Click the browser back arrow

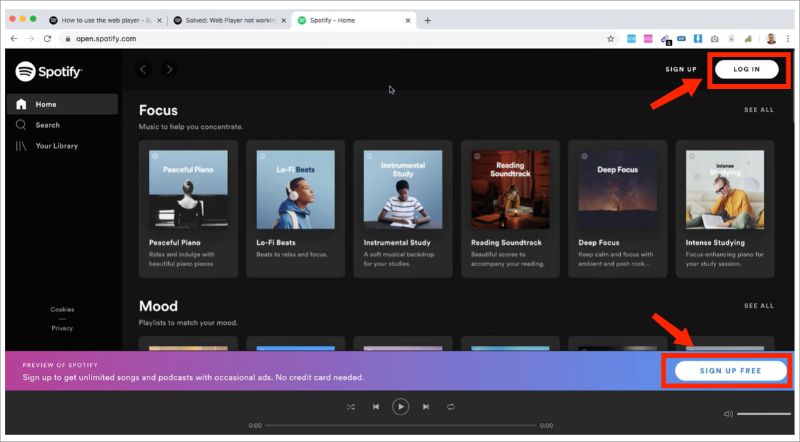point(14,39)
